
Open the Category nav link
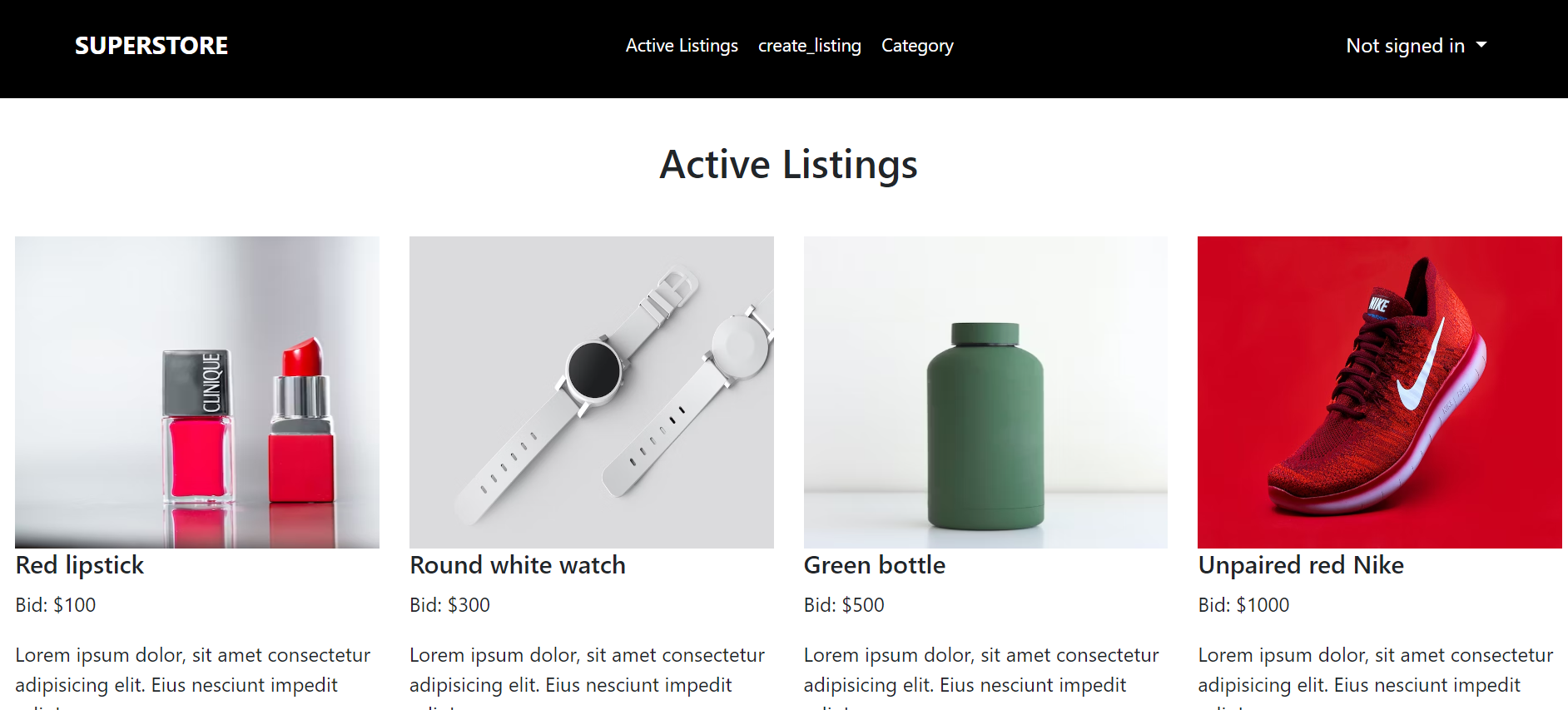(x=917, y=46)
